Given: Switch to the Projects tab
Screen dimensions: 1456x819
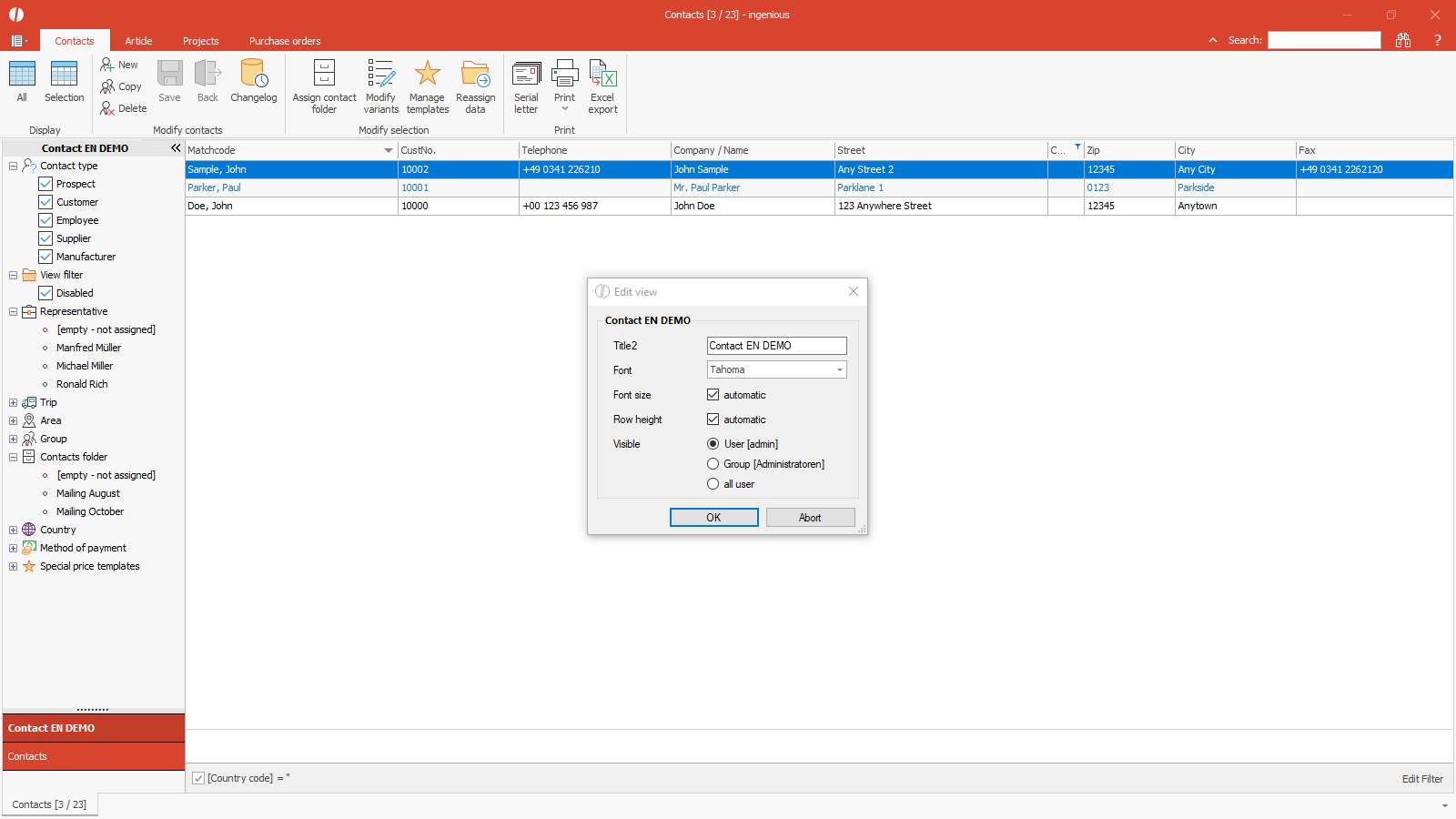Looking at the screenshot, I should pos(200,41).
